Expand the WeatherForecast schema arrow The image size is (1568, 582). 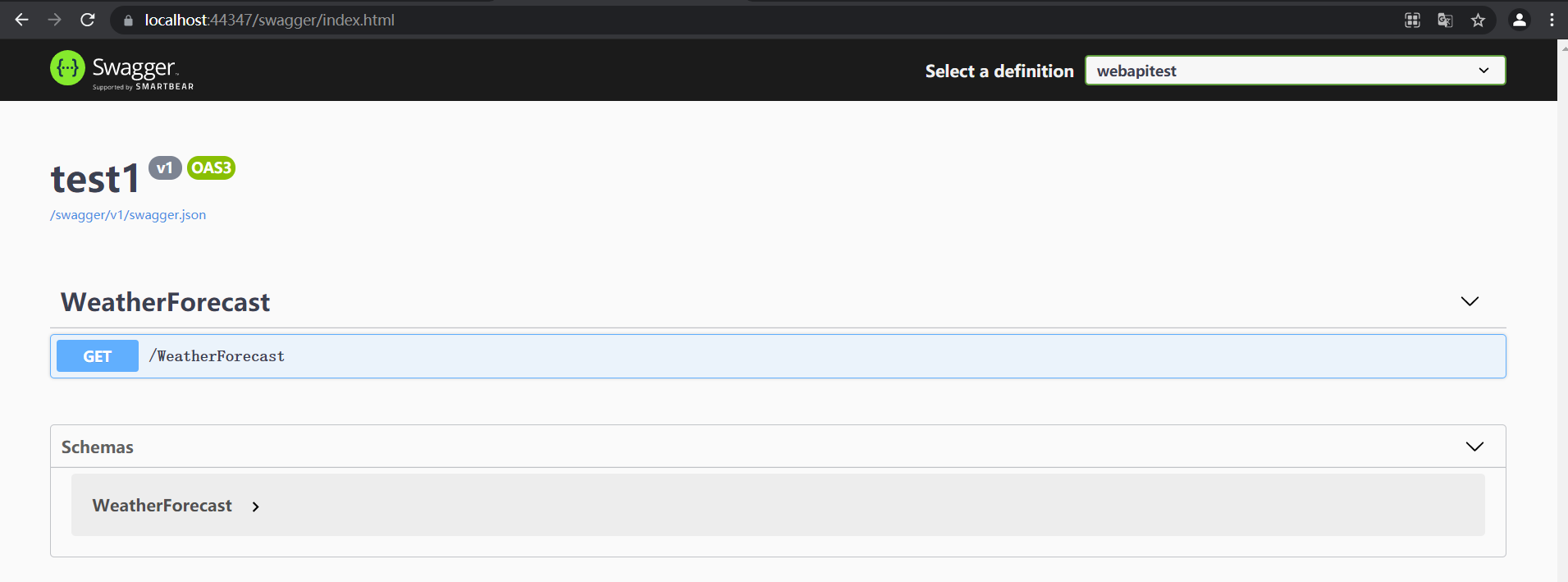255,506
